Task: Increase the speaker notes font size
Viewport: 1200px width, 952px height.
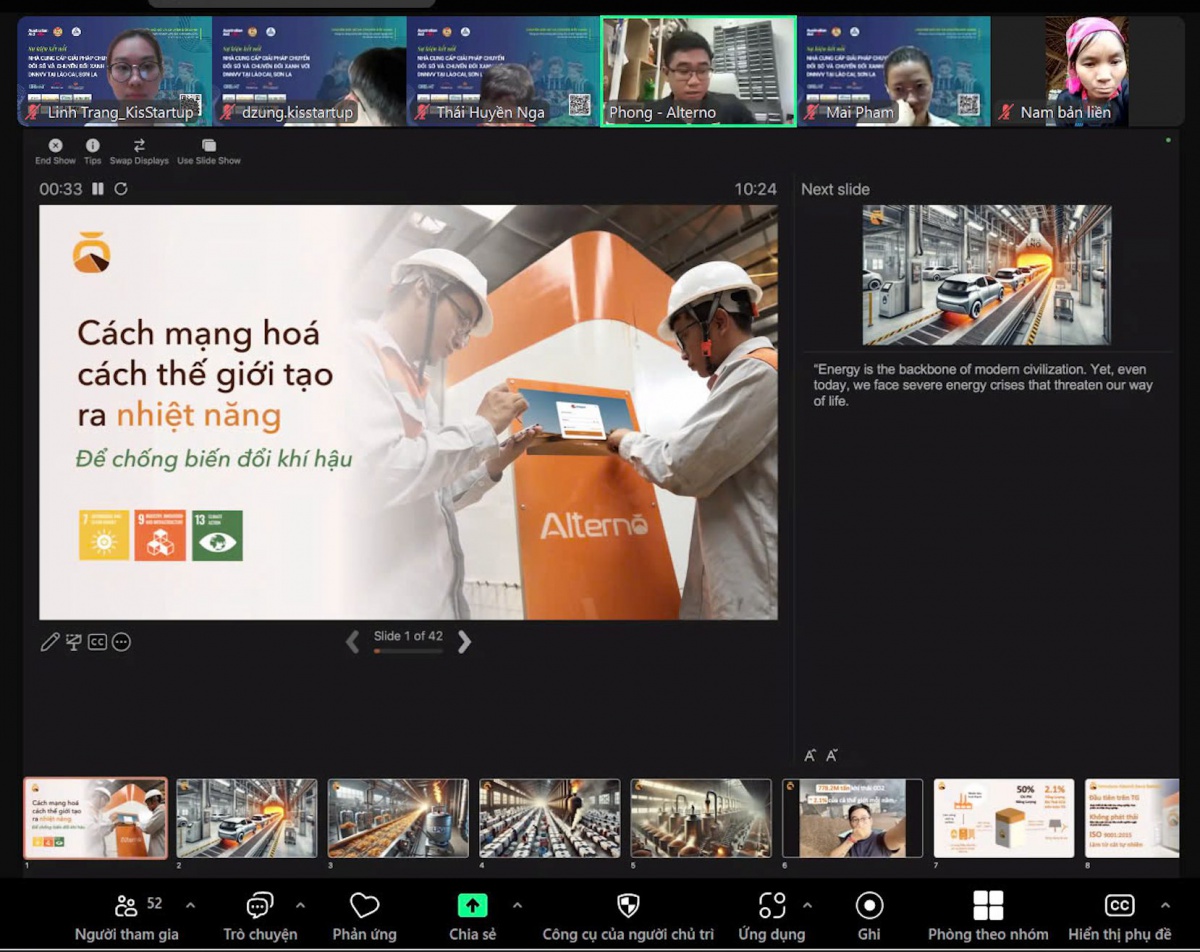Action: tap(810, 756)
